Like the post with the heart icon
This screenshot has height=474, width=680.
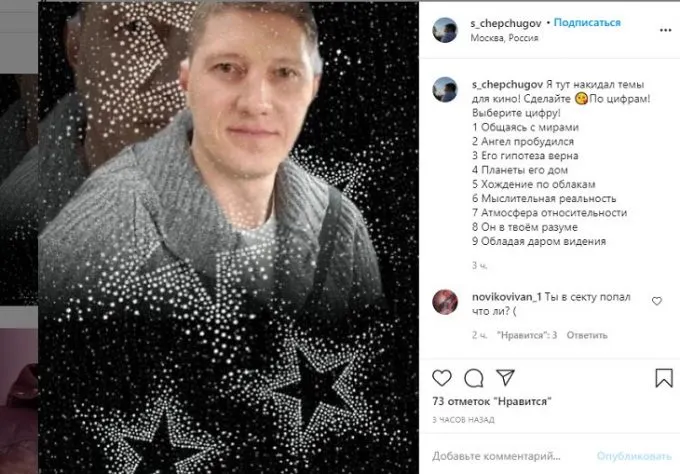tap(441, 378)
